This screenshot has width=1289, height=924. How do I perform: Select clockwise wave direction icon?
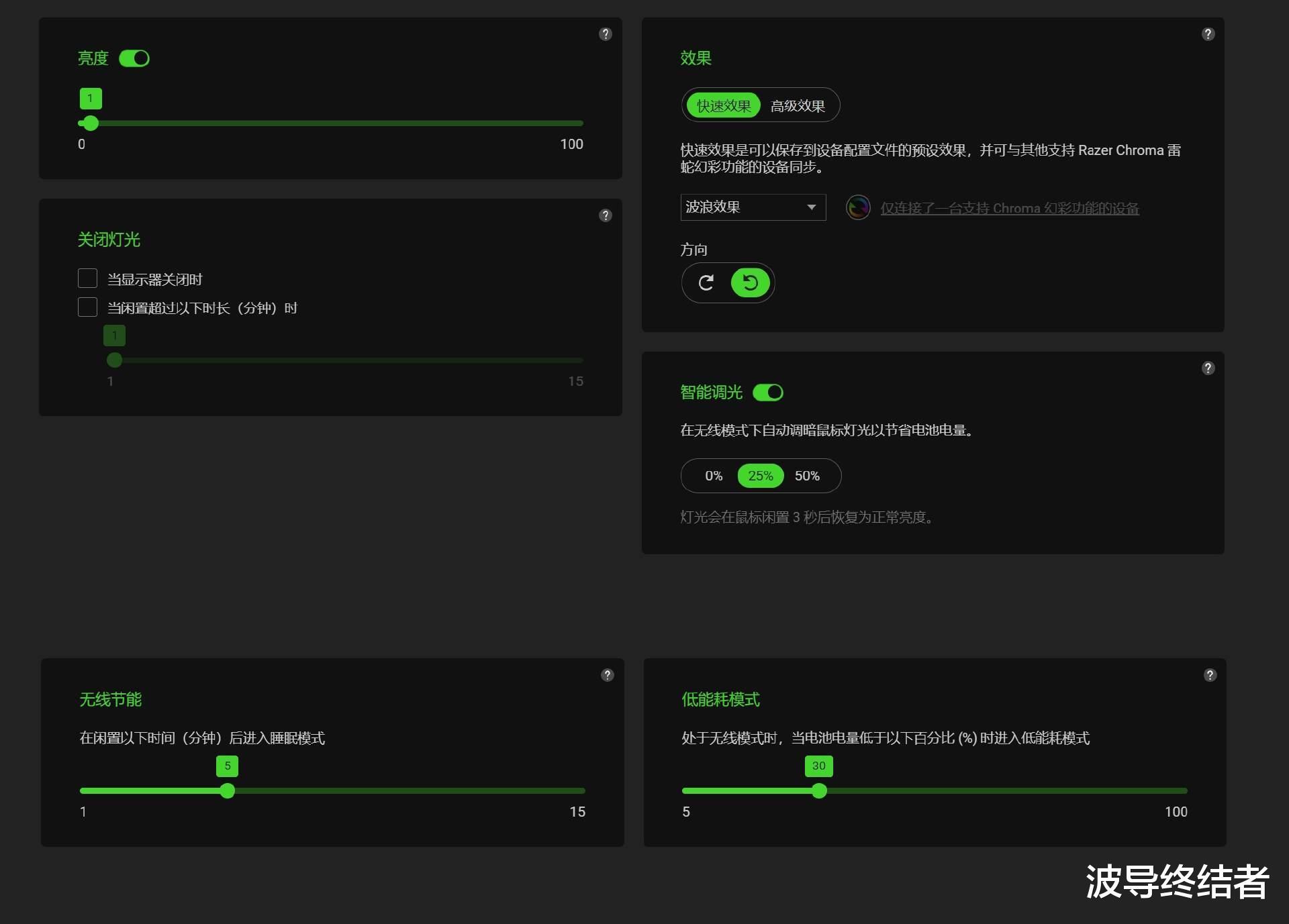pyautogui.click(x=706, y=283)
